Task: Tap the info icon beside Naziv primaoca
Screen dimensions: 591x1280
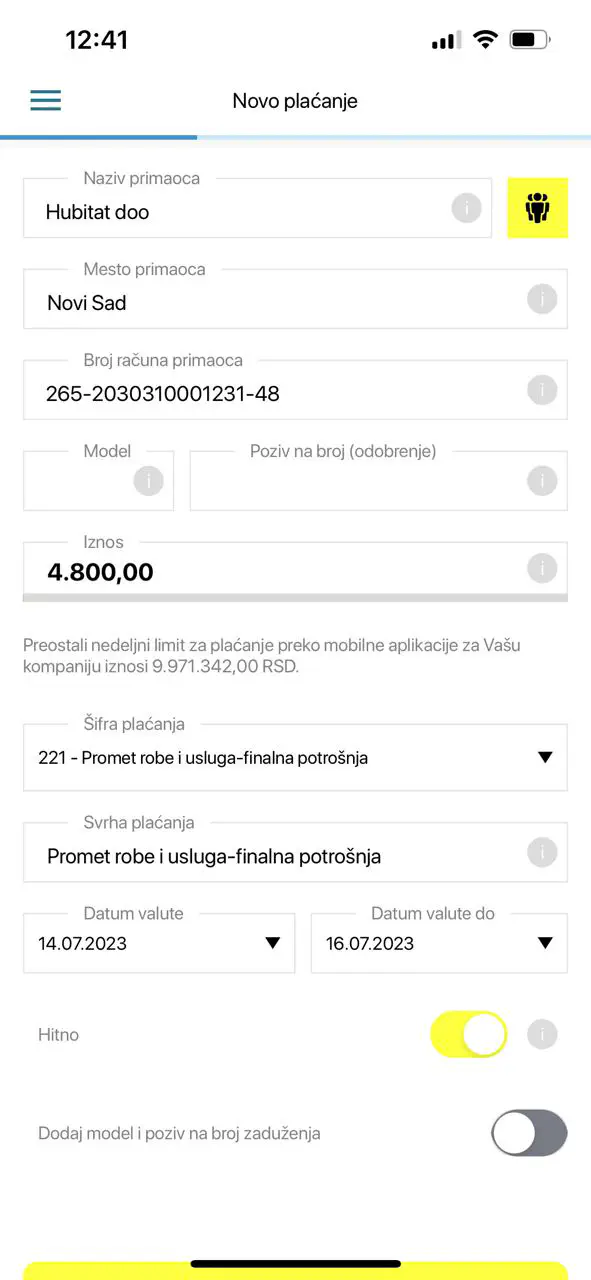Action: click(x=465, y=208)
